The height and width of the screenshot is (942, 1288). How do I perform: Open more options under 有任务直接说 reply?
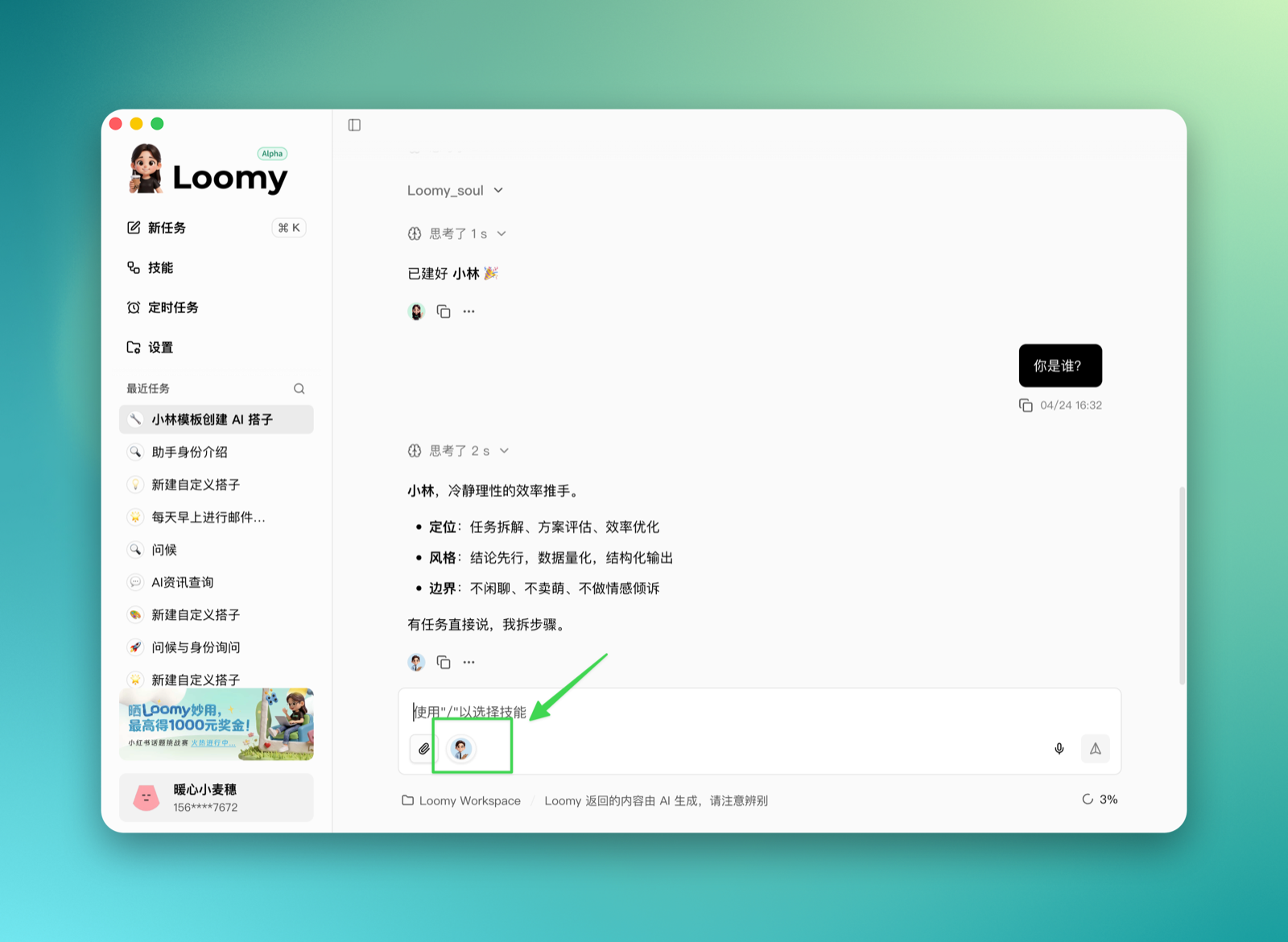click(469, 662)
